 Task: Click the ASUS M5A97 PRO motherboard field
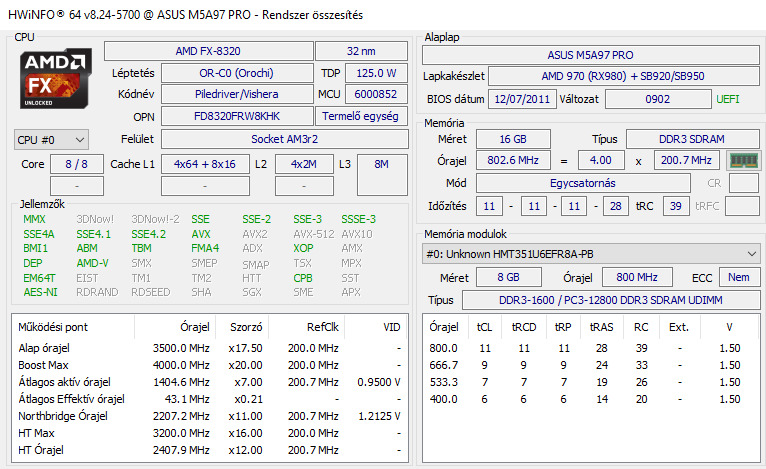point(590,55)
